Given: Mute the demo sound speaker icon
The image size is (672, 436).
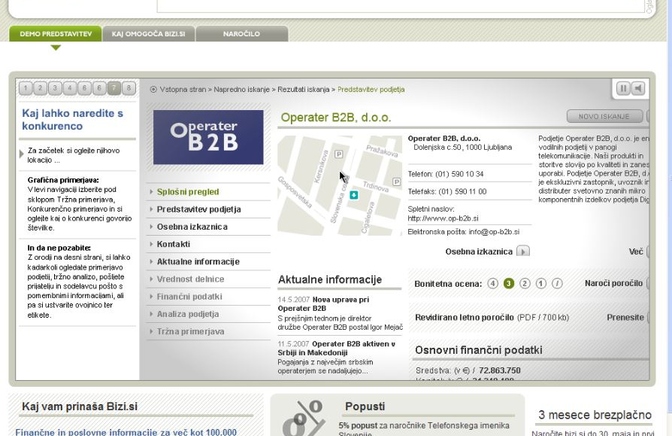Looking at the screenshot, I should pos(638,88).
